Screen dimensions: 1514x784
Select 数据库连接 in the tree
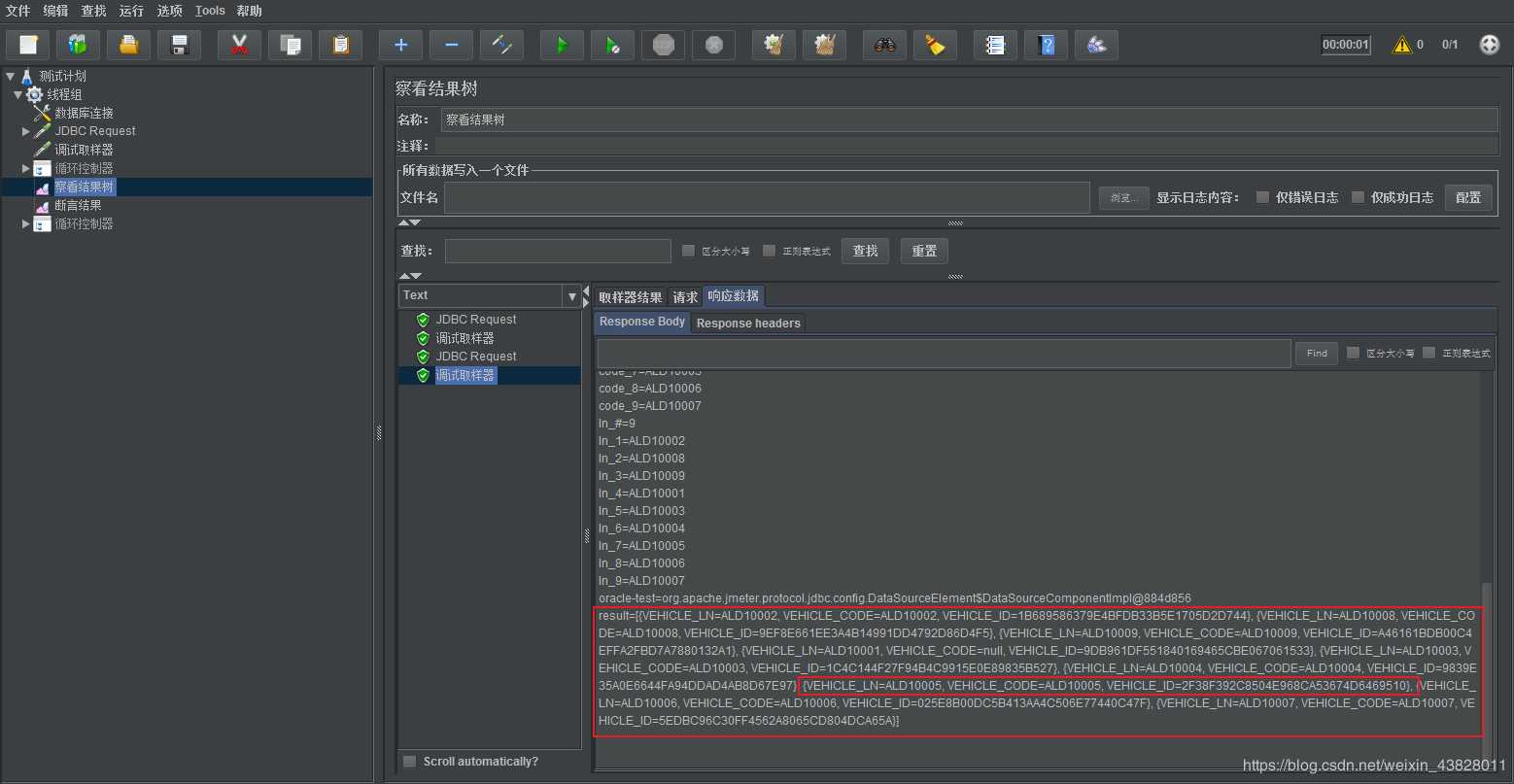pos(84,113)
